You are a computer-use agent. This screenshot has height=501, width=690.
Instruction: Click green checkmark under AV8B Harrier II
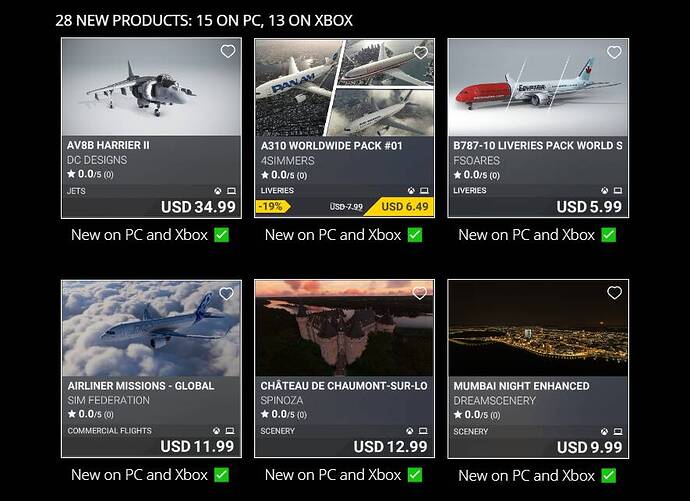click(x=222, y=235)
